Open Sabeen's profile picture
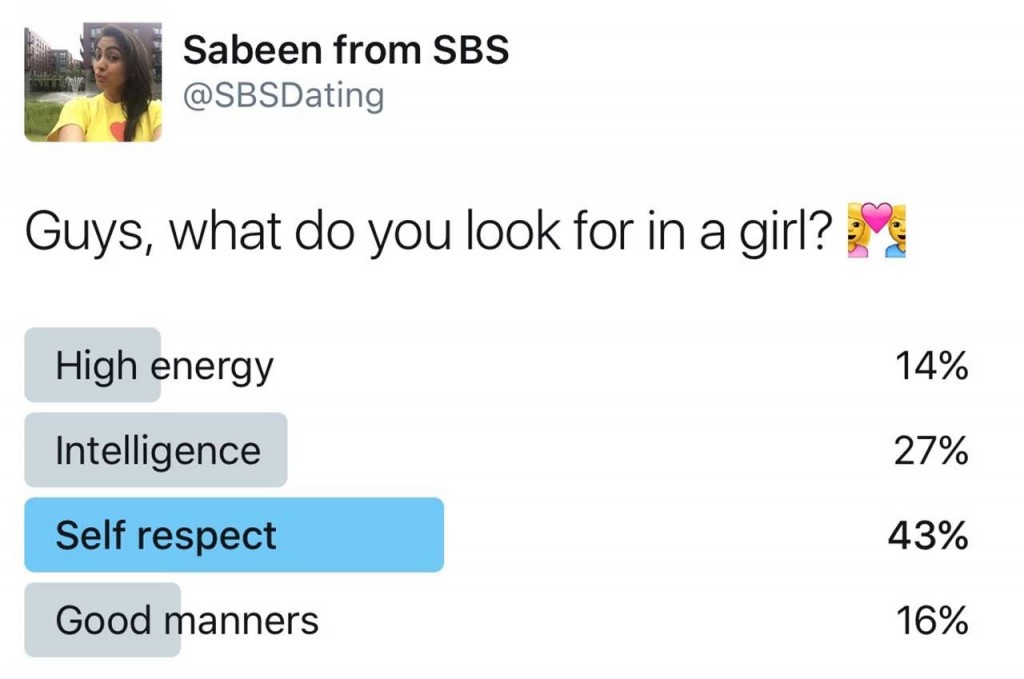This screenshot has height=679, width=1024. 93,82
